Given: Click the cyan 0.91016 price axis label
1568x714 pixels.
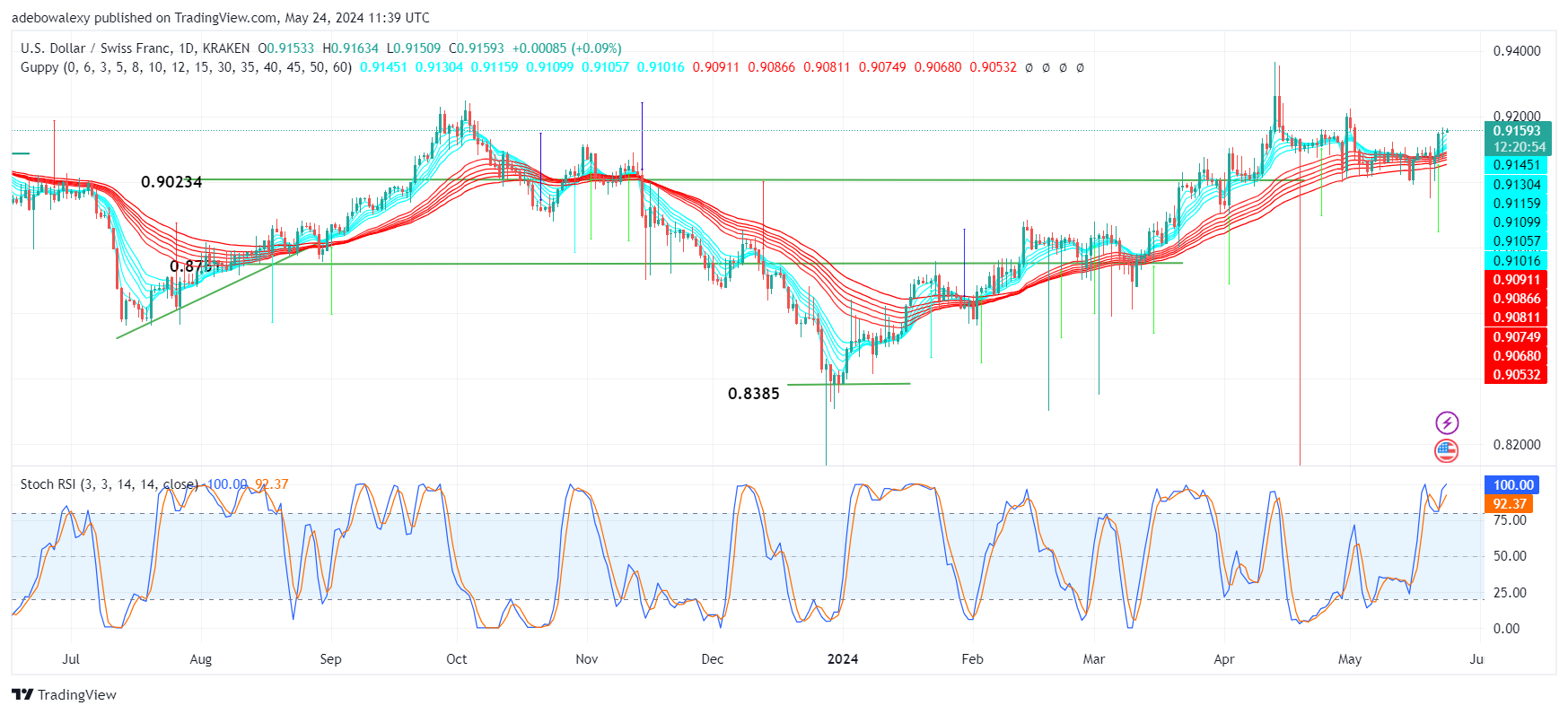Looking at the screenshot, I should 1517,261.
